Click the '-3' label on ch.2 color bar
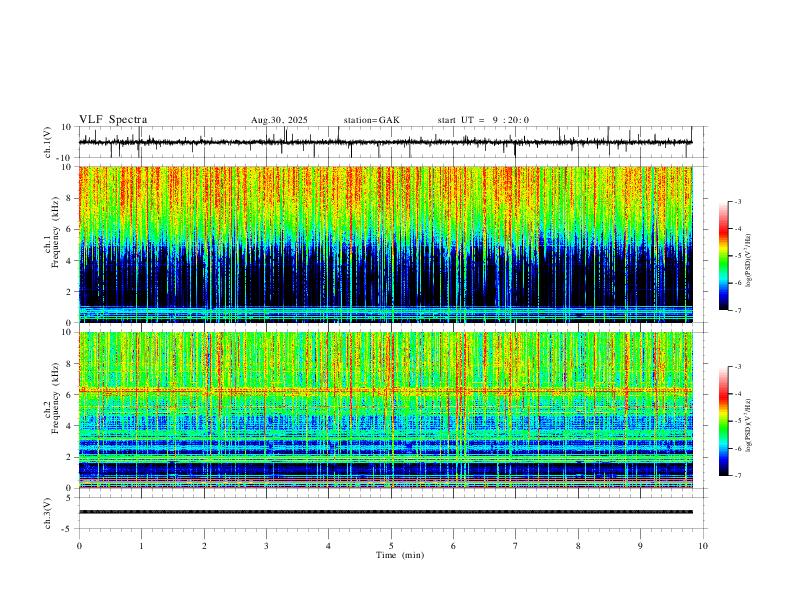 point(738,367)
